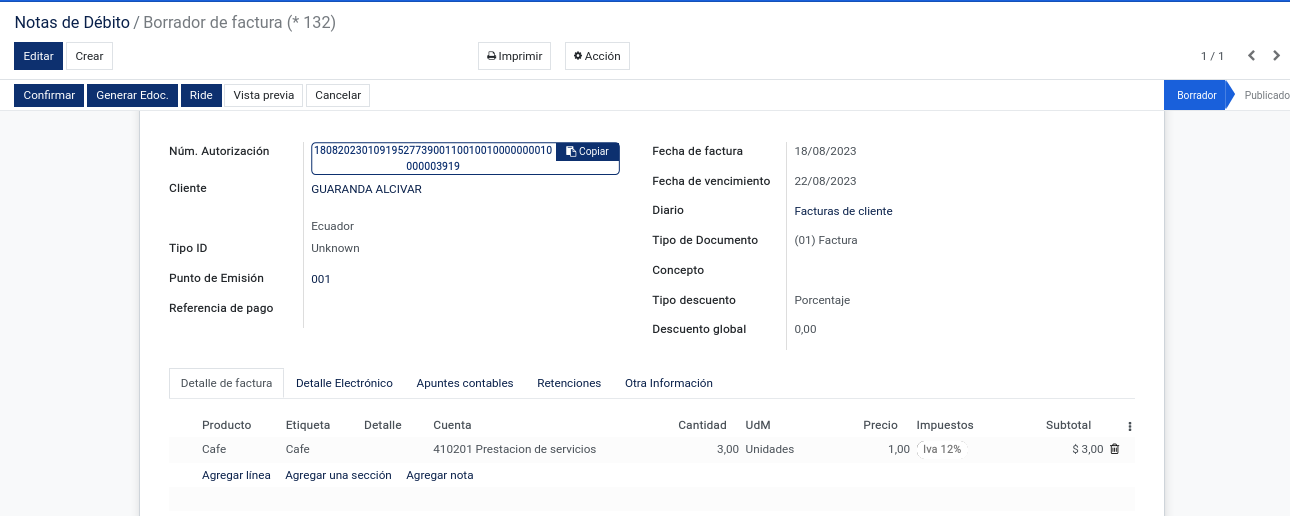The height and width of the screenshot is (516, 1290).
Task: Click the Ride button
Action: tap(201, 95)
